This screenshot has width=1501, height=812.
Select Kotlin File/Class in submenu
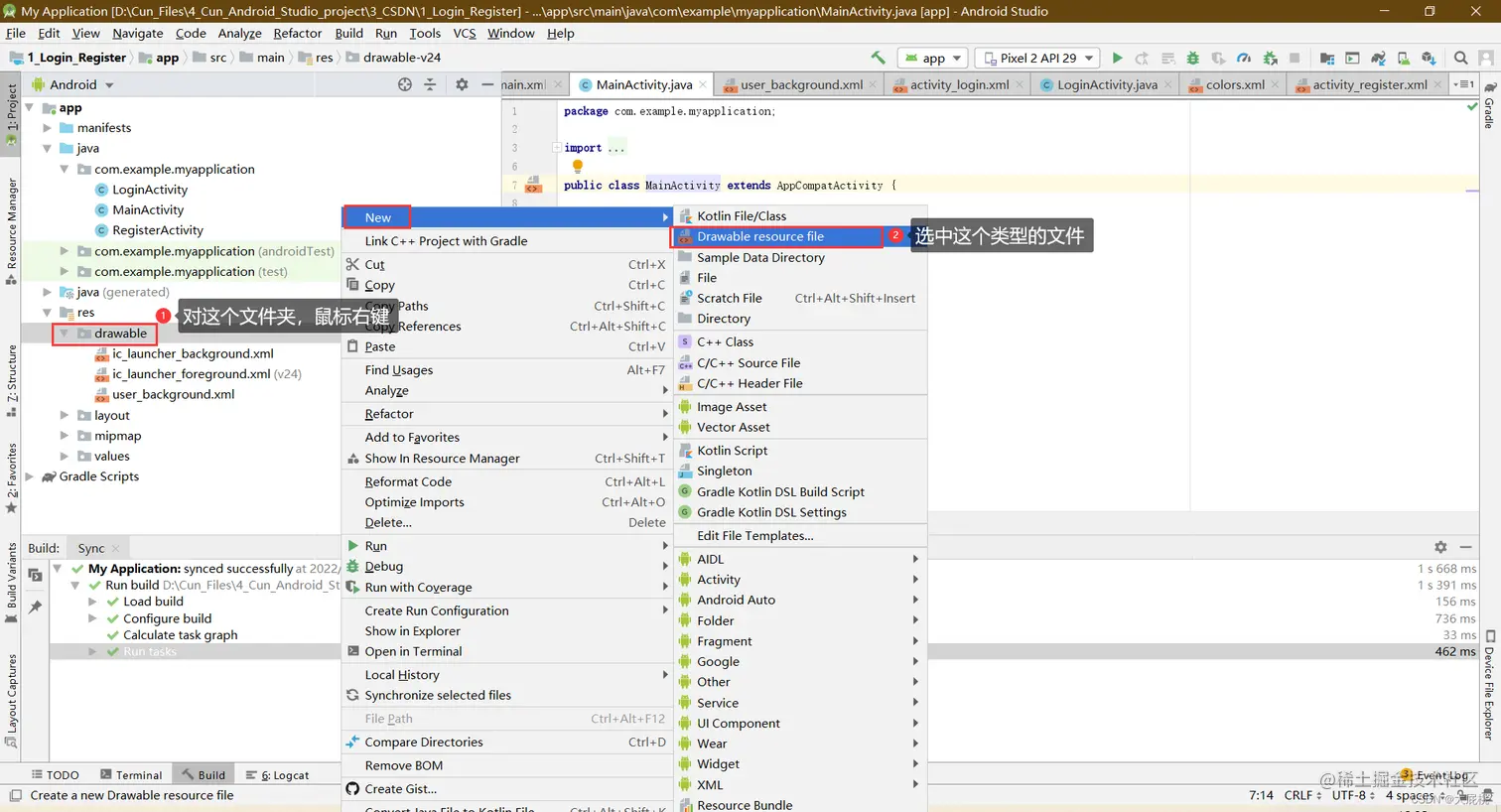pyautogui.click(x=800, y=215)
